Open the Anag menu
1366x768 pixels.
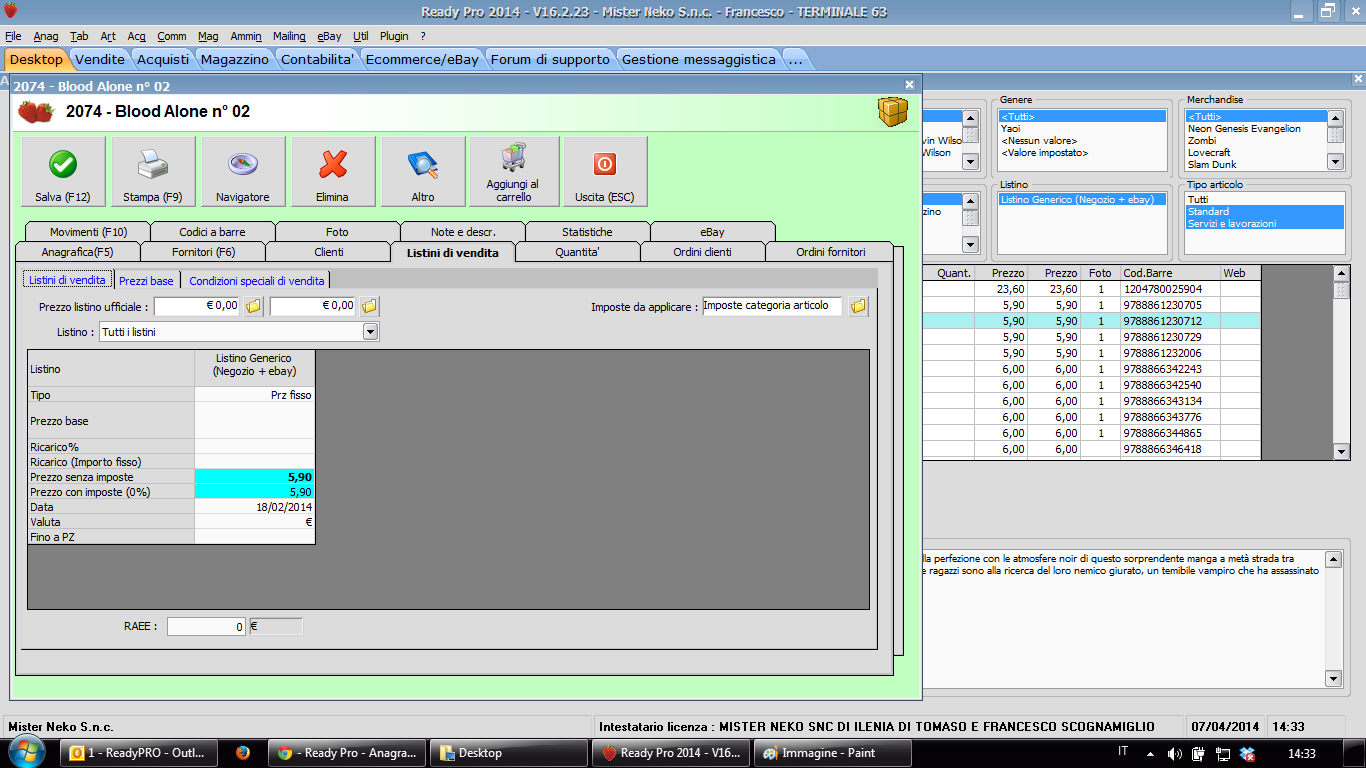[46, 36]
